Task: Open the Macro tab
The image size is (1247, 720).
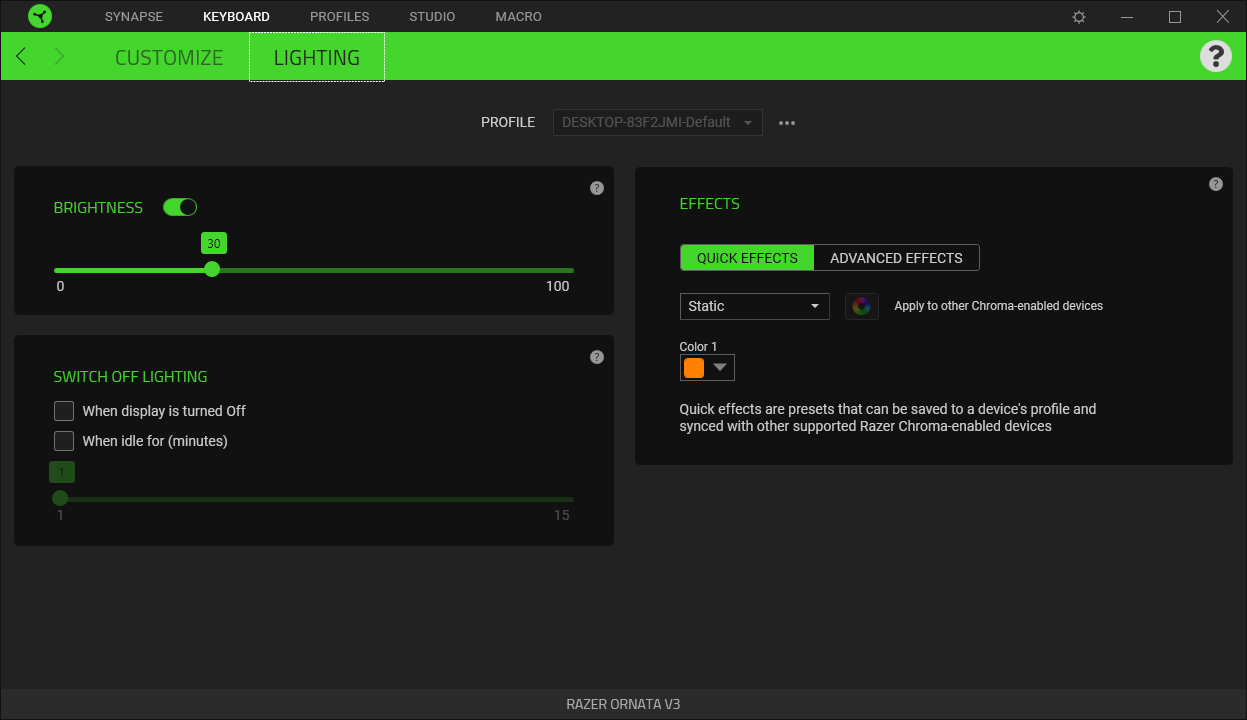Action: pos(519,17)
